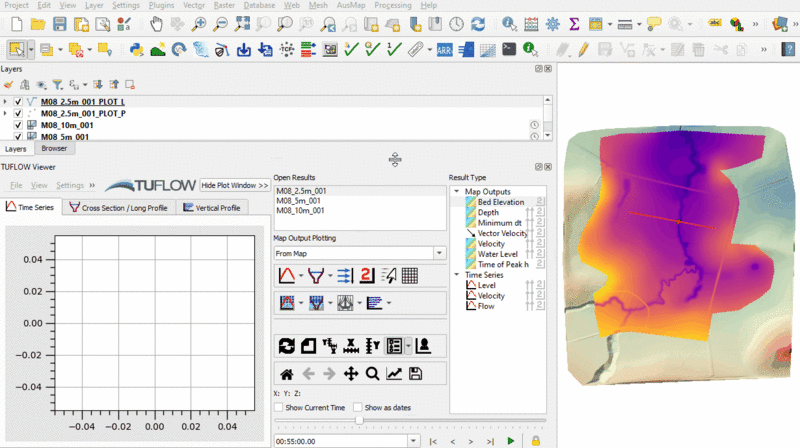Click the time slider handle
Viewport: 800px width, 448px height.
click(x=359, y=420)
